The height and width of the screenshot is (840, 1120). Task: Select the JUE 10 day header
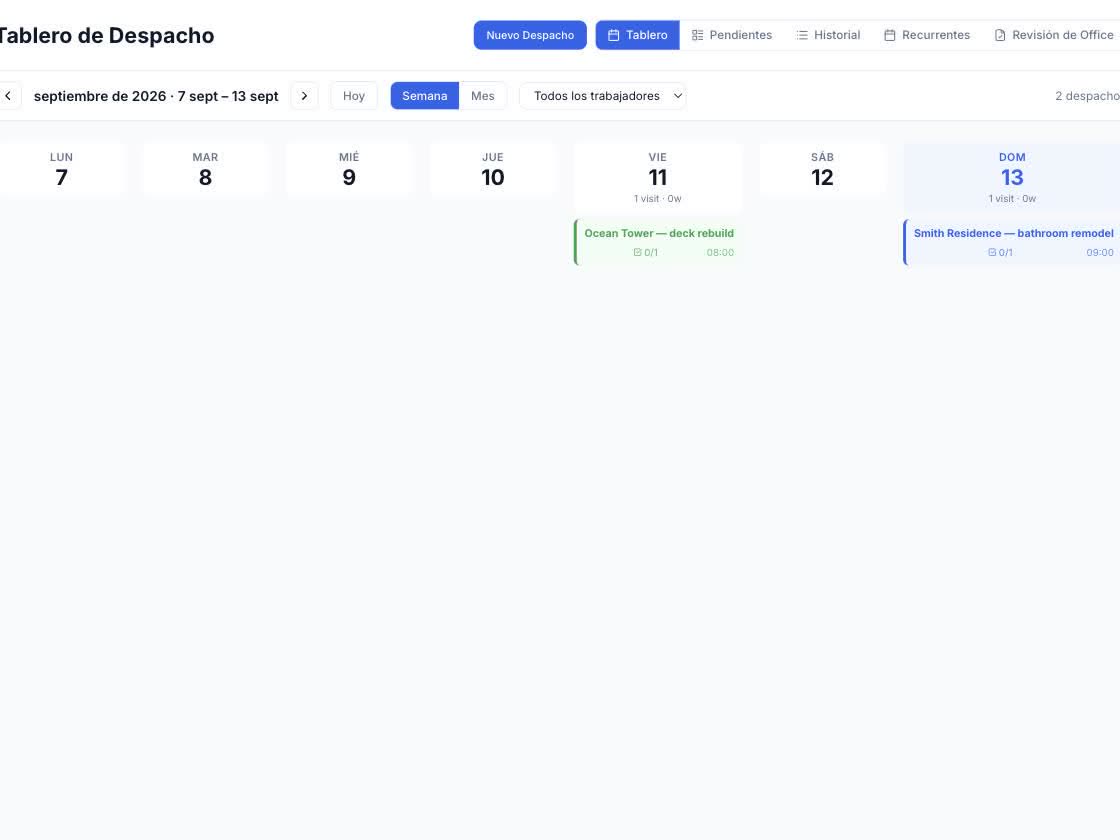tap(493, 169)
